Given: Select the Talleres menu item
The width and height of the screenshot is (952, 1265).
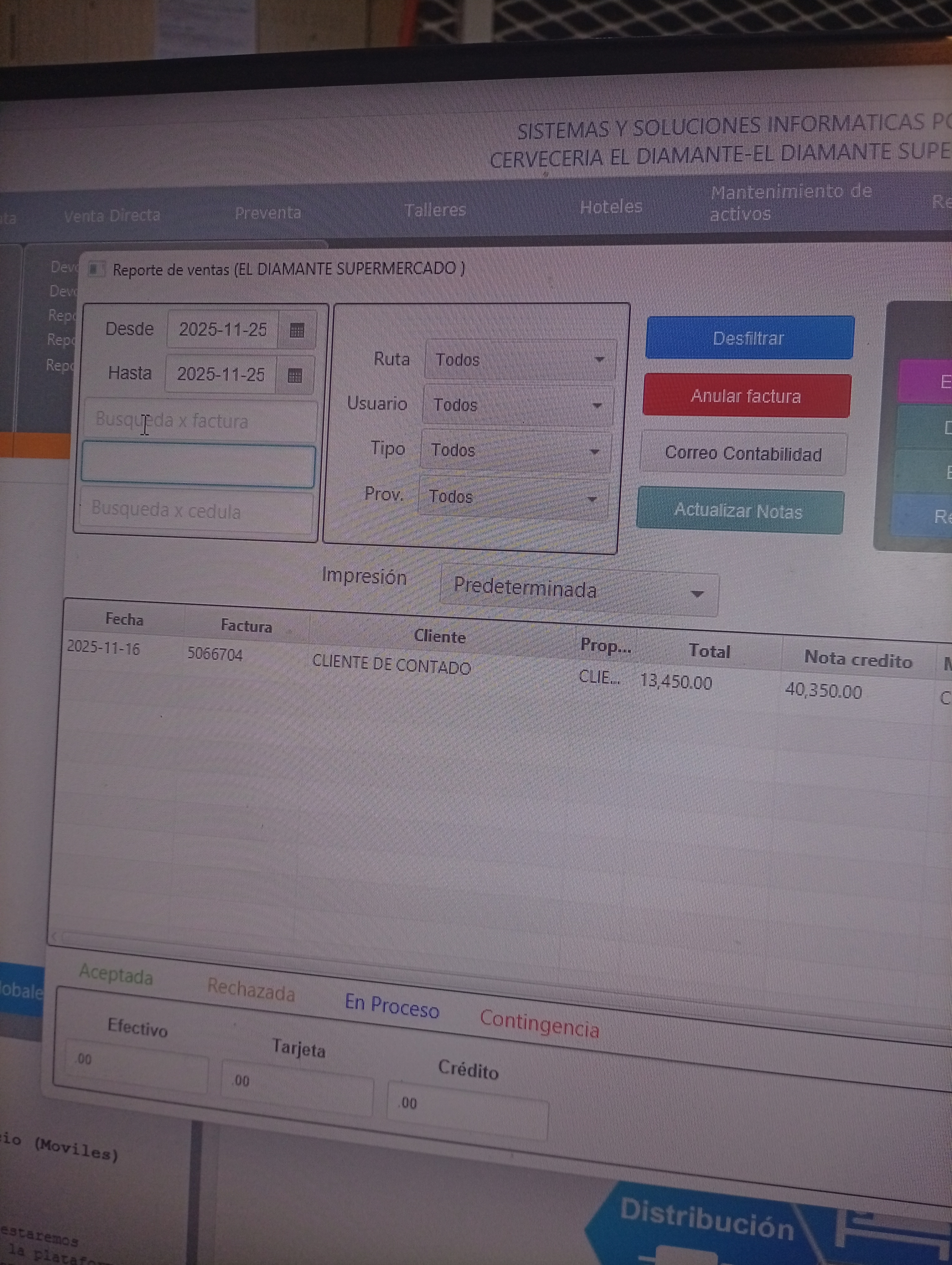Looking at the screenshot, I should click(435, 210).
